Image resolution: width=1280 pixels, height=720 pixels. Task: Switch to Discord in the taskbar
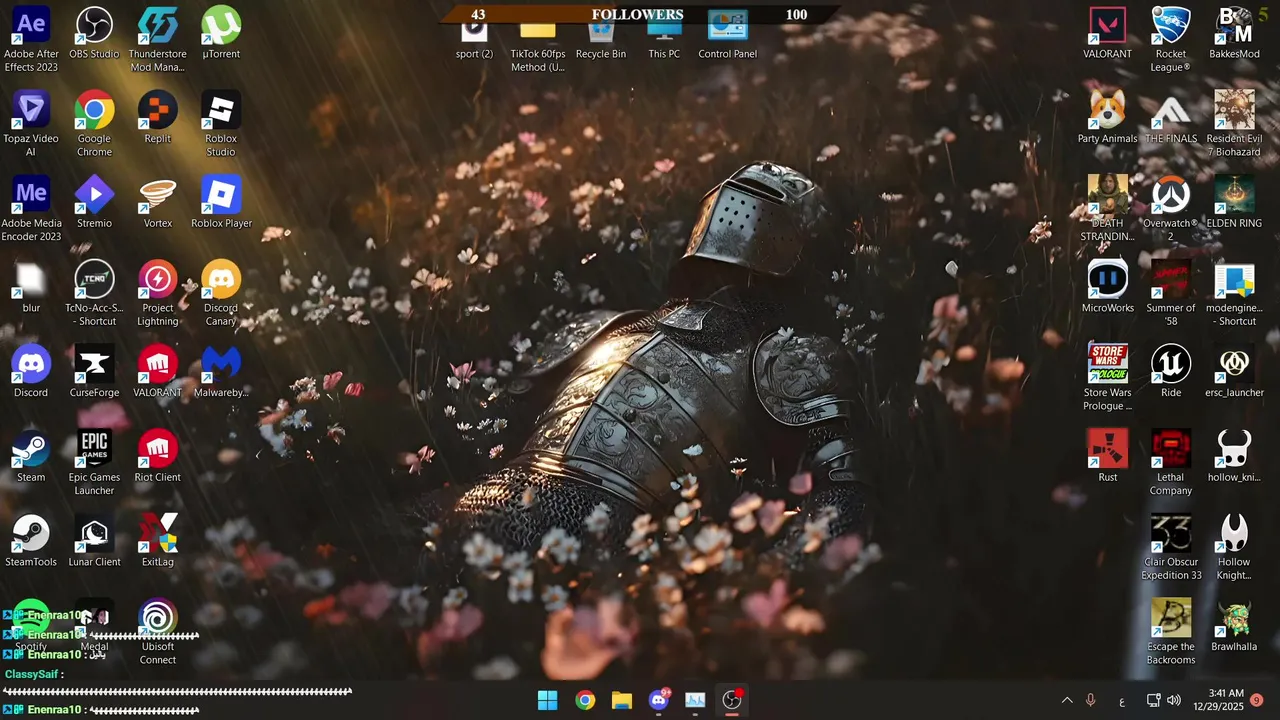[659, 700]
